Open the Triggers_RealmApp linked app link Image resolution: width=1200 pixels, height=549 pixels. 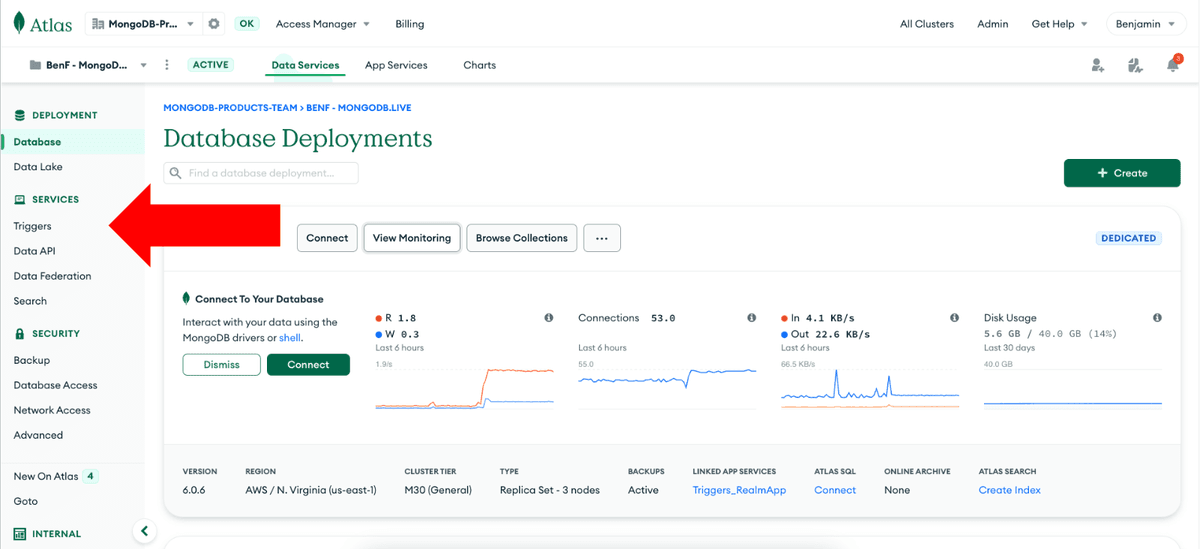tap(739, 490)
